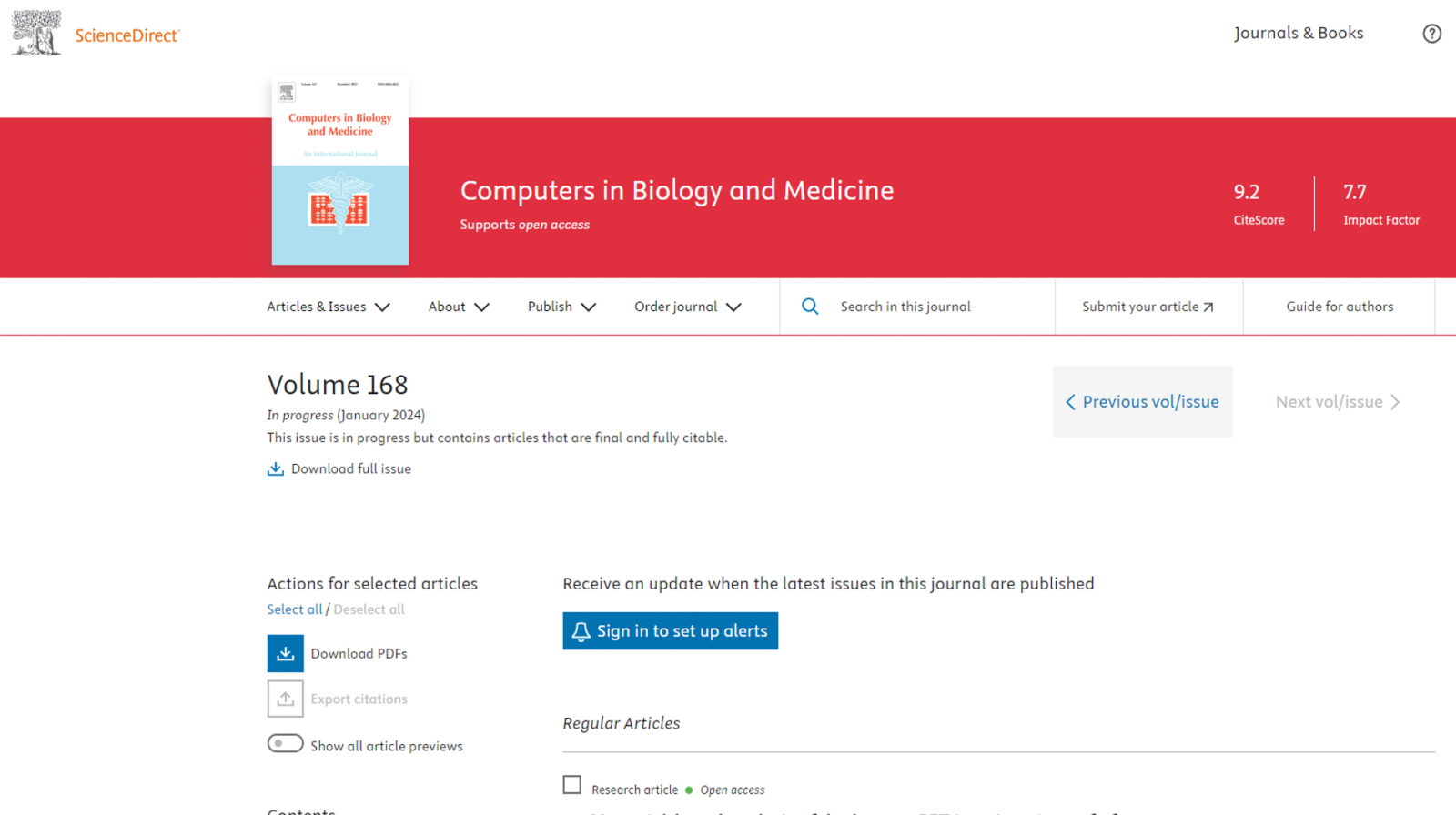Open Submit your article link
The image size is (1456, 815).
(1148, 307)
